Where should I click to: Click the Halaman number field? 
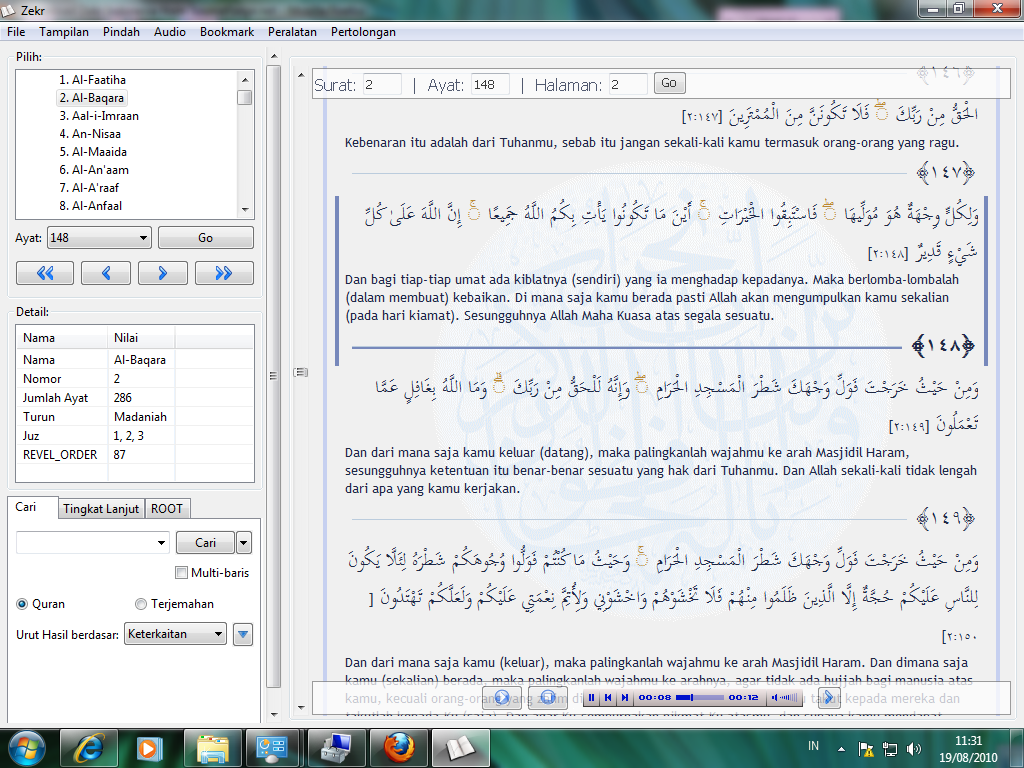(628, 84)
